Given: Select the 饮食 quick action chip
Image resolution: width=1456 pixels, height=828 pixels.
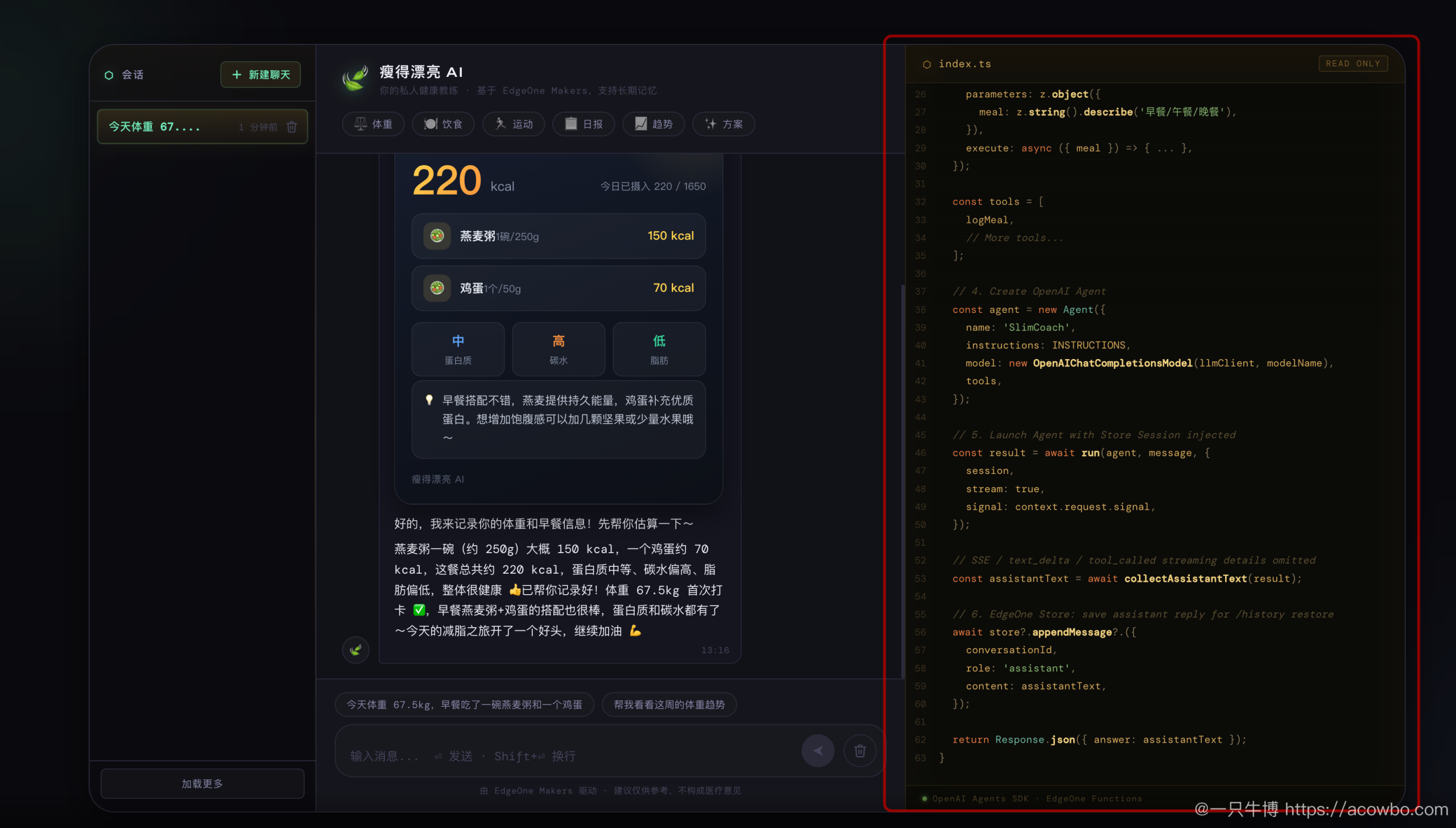Looking at the screenshot, I should [x=443, y=124].
